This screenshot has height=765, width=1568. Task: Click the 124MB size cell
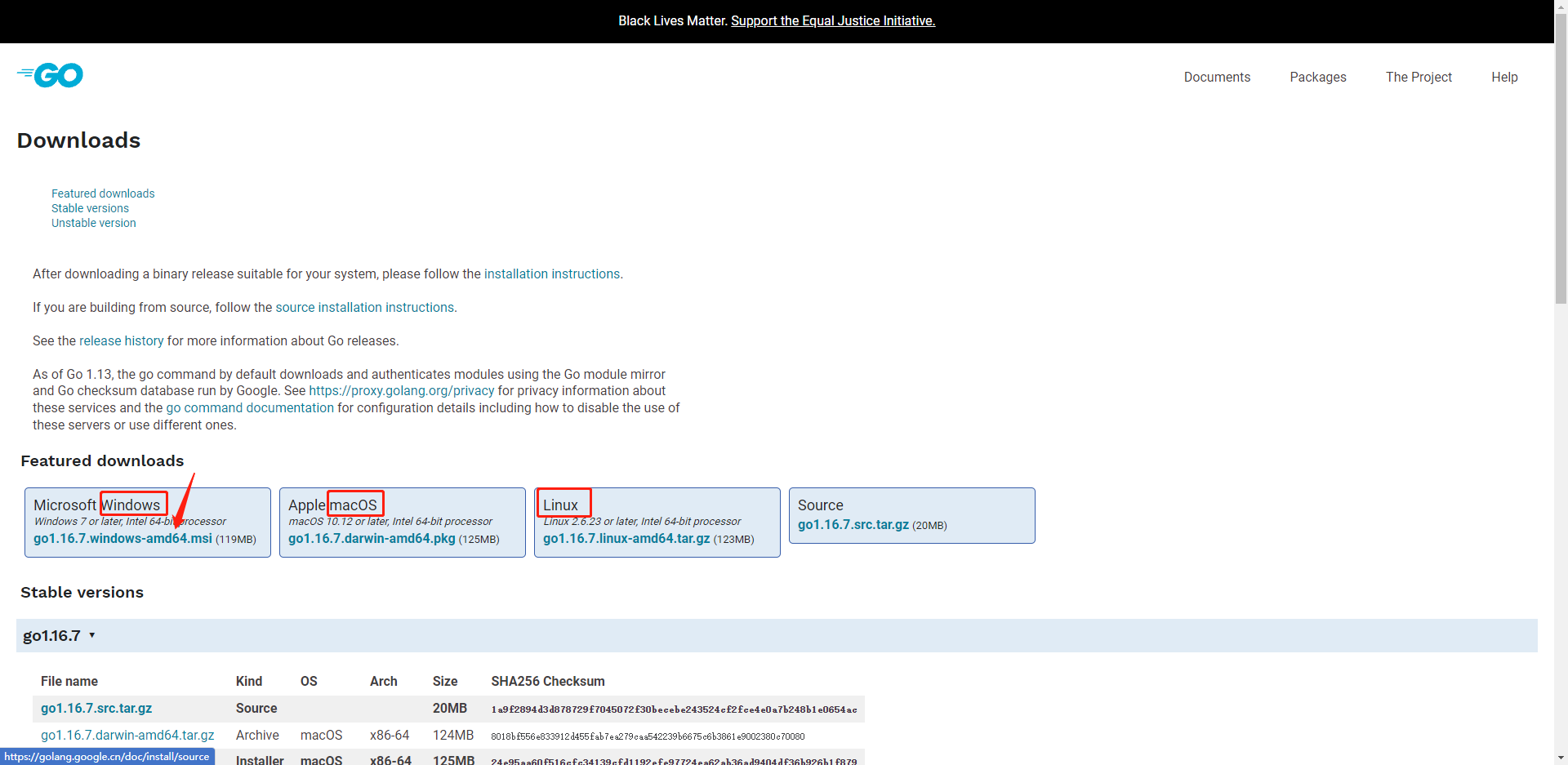point(453,735)
